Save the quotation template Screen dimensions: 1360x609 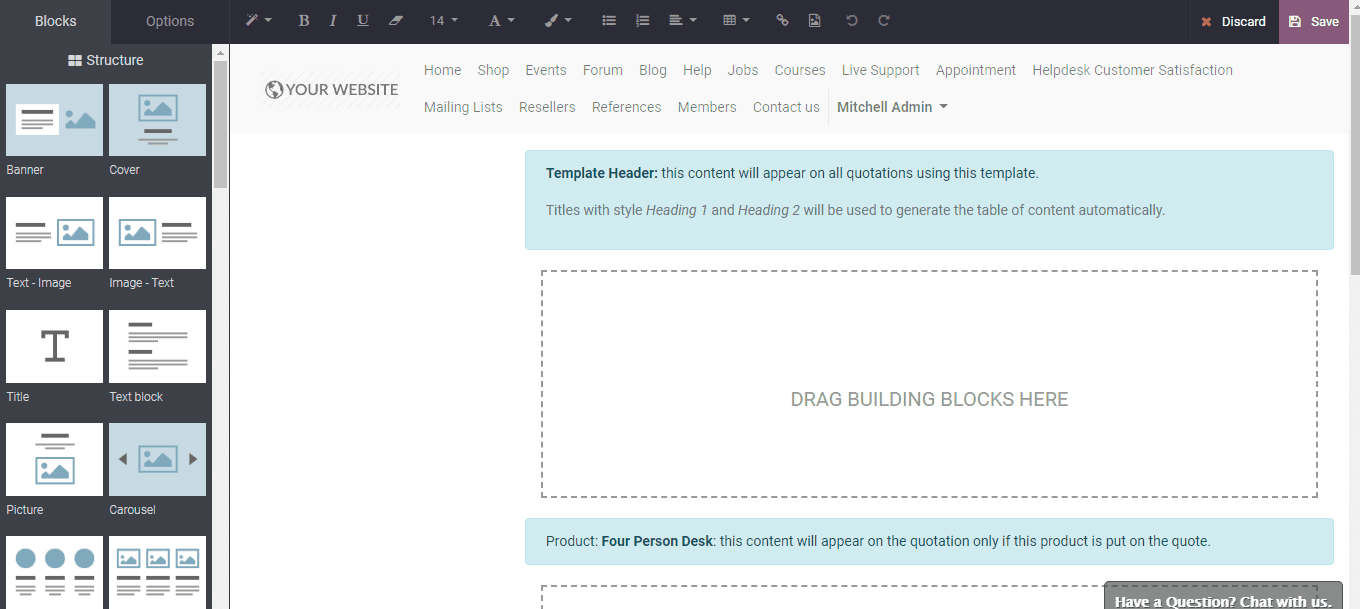(x=1314, y=20)
